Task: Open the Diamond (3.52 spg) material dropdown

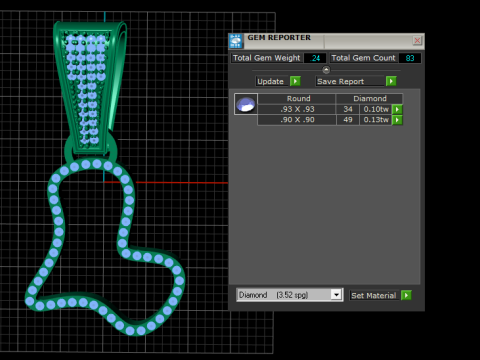Action: pyautogui.click(x=289, y=295)
